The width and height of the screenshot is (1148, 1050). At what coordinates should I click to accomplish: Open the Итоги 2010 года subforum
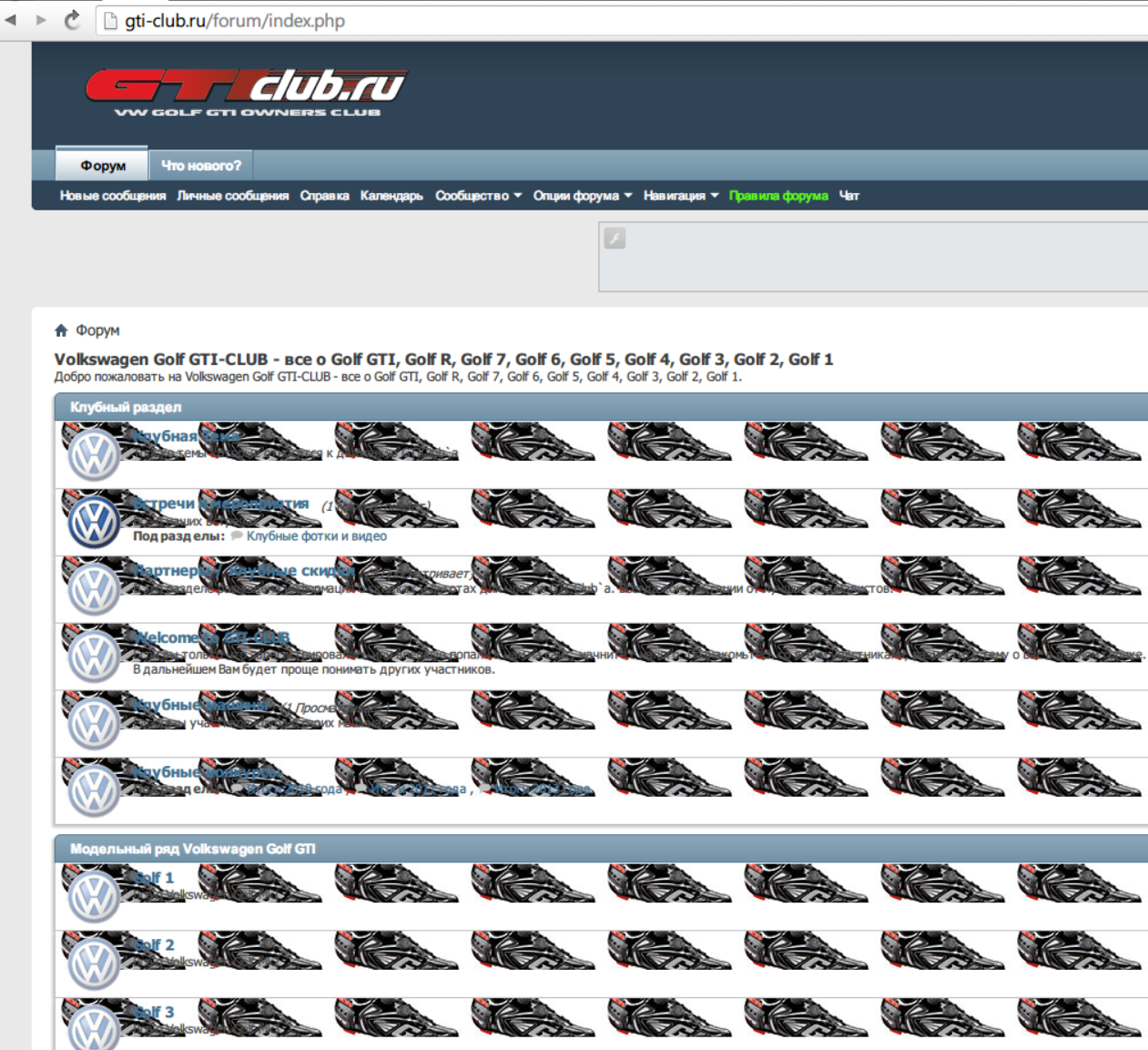point(295,790)
